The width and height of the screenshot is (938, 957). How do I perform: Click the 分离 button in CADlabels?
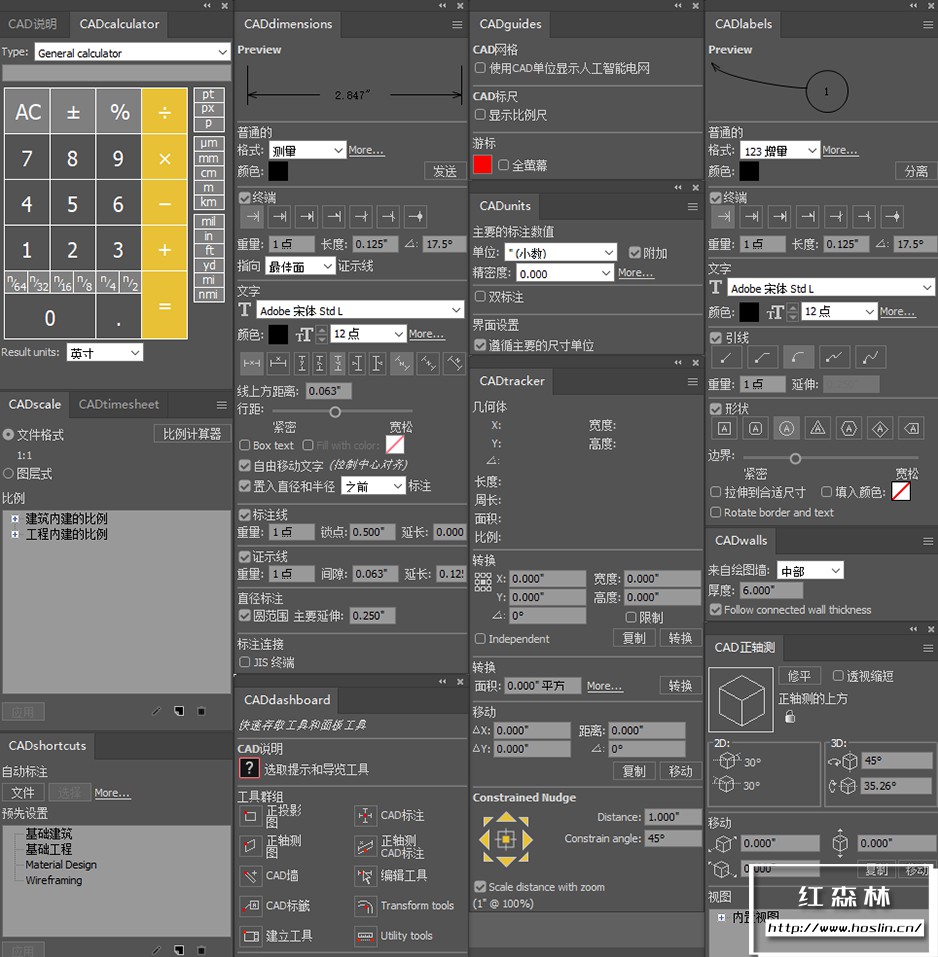pyautogui.click(x=915, y=172)
